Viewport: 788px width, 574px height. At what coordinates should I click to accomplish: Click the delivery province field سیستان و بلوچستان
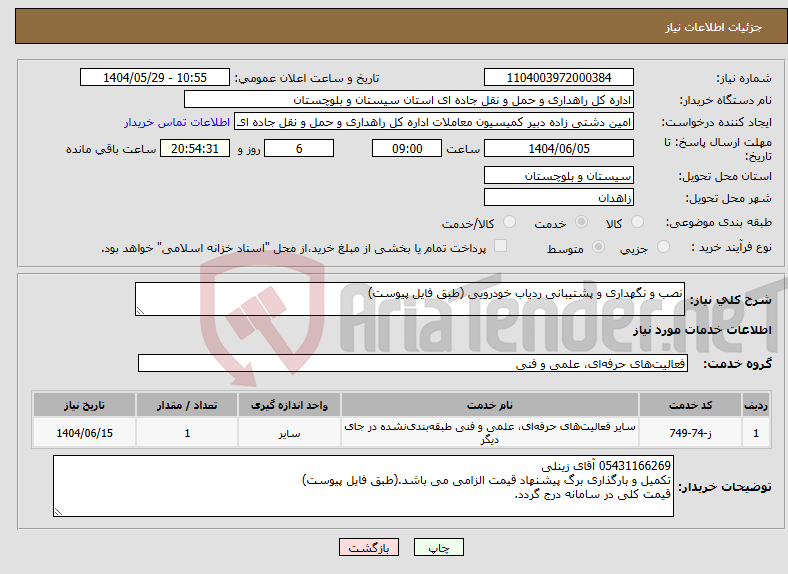coord(558,175)
